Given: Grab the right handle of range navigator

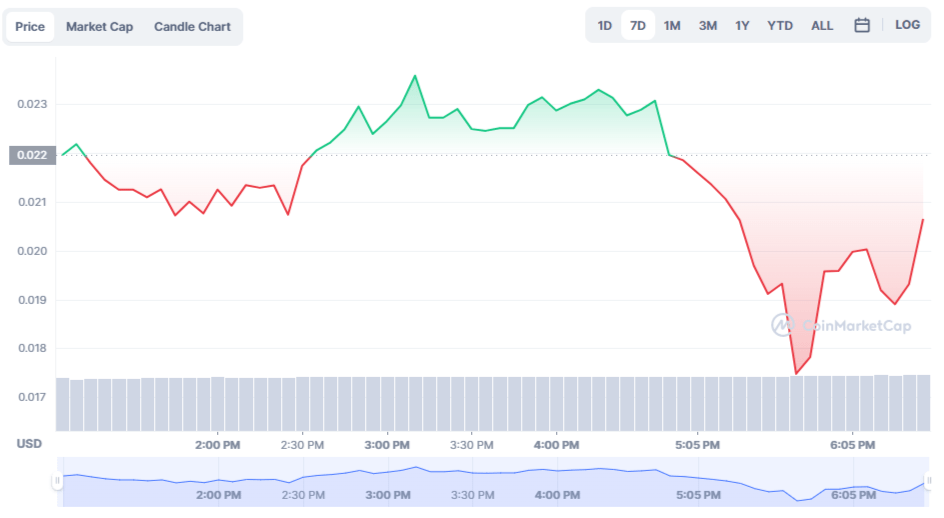Looking at the screenshot, I should point(927,481).
